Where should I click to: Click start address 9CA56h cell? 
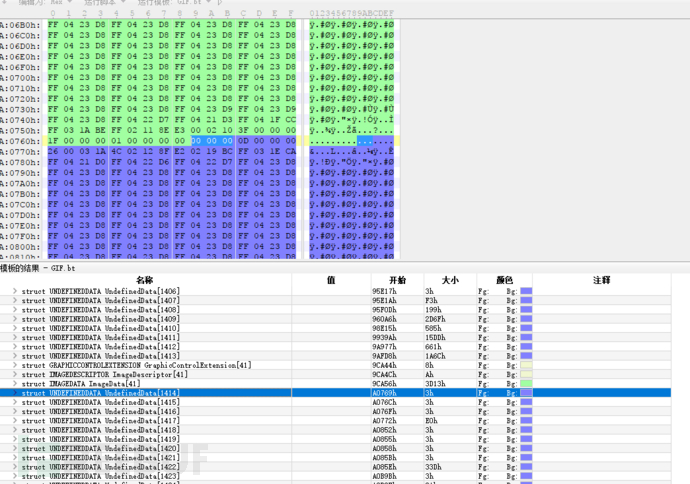pyautogui.click(x=385, y=383)
